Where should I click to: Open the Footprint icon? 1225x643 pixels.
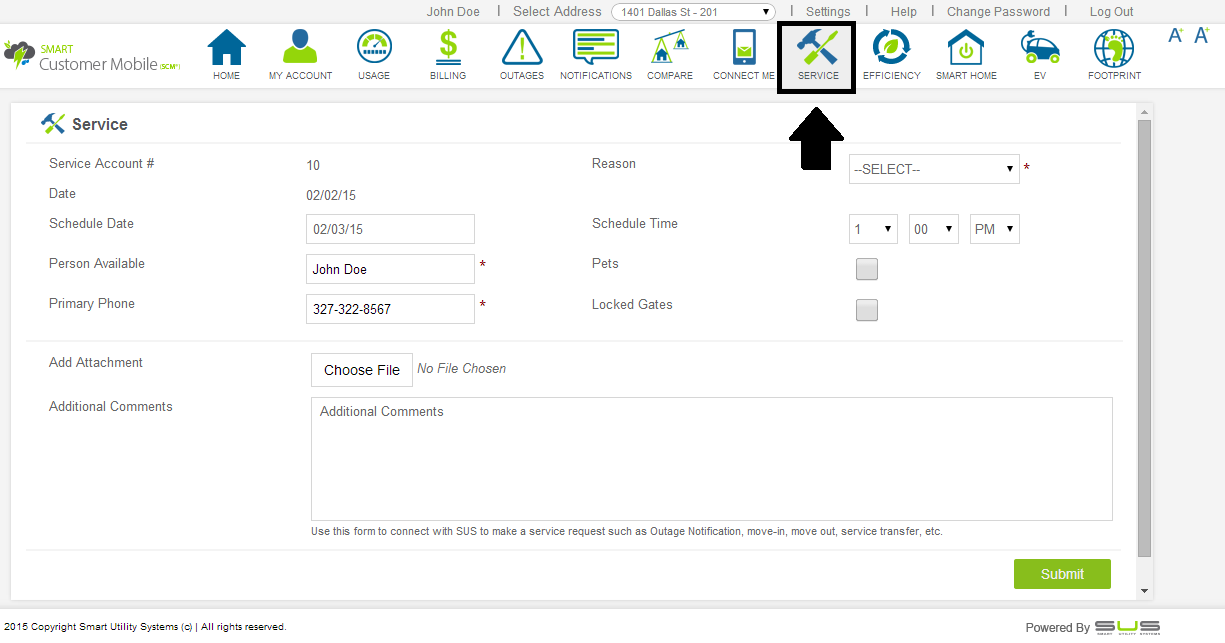[x=1114, y=48]
